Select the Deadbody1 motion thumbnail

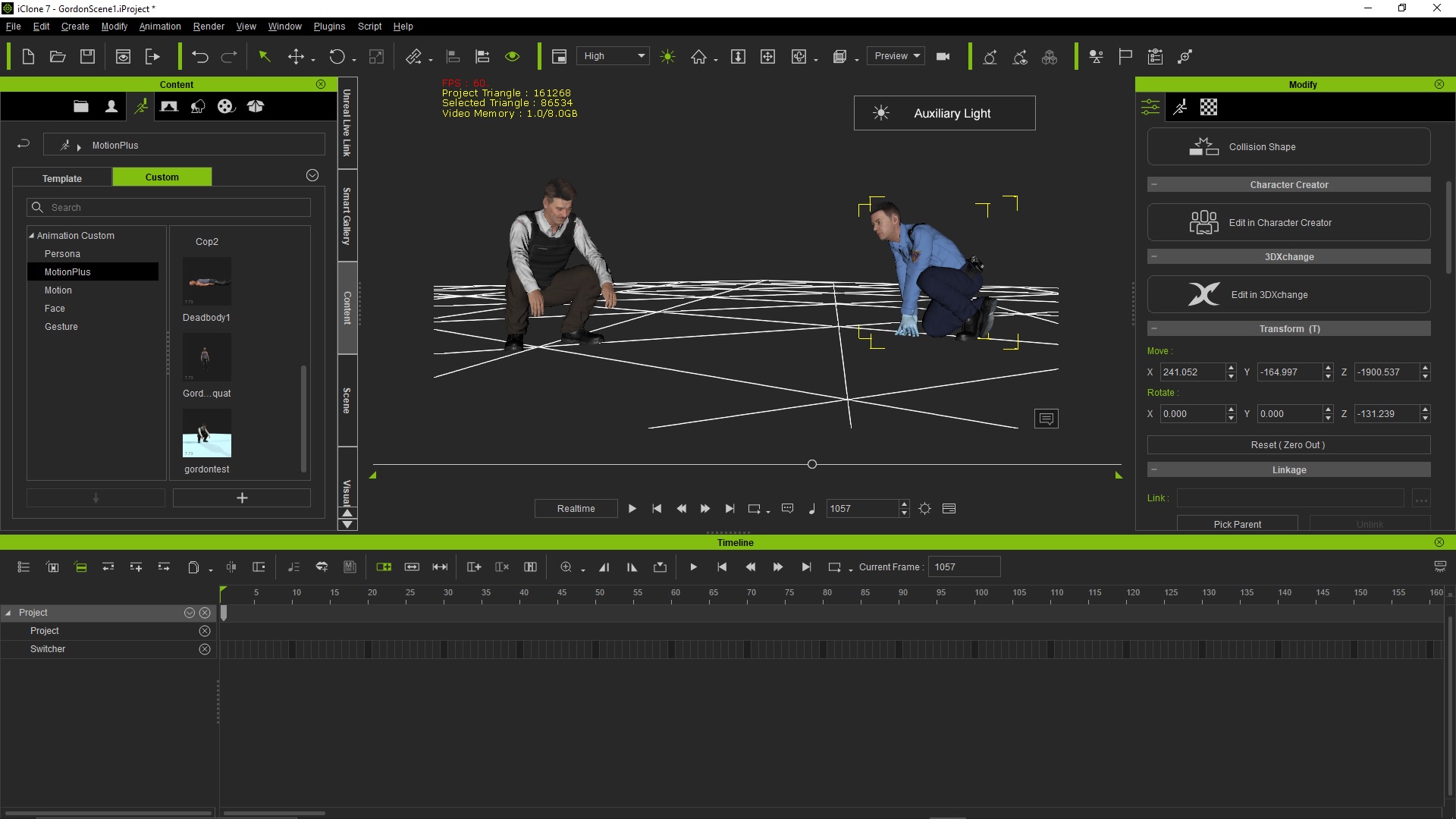click(206, 281)
